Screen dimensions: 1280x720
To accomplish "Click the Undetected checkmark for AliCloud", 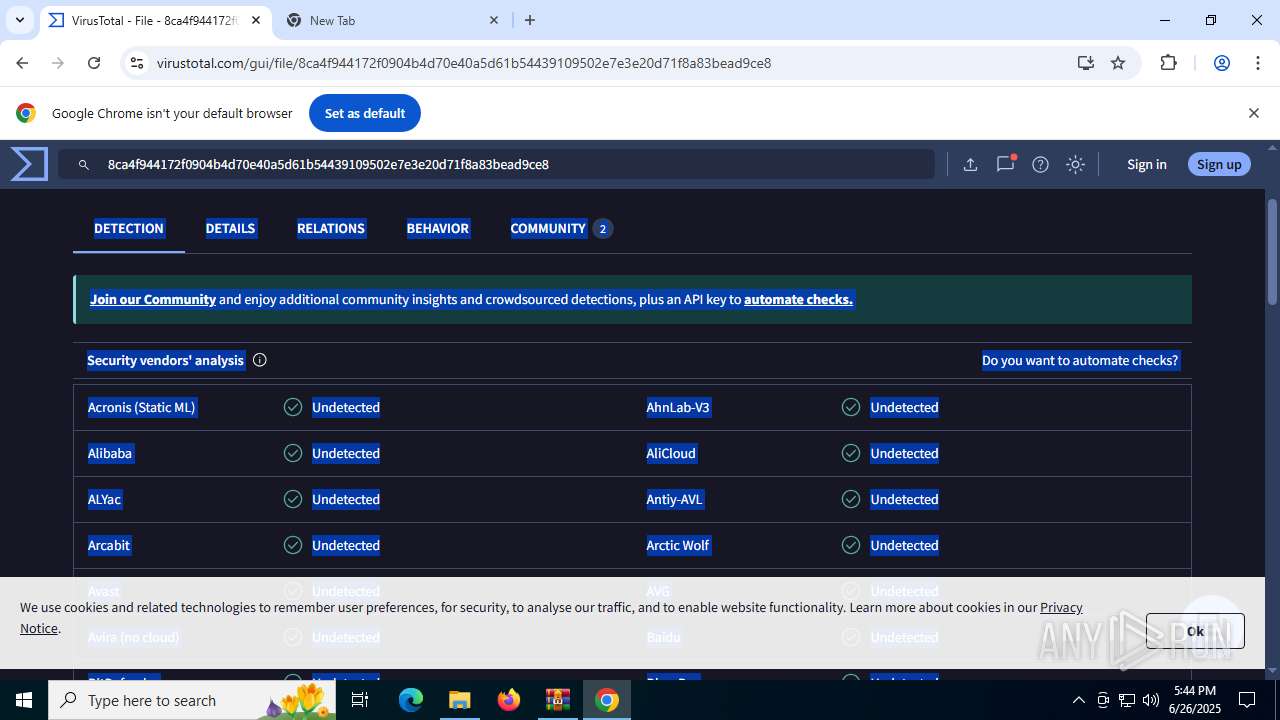I will click(851, 453).
